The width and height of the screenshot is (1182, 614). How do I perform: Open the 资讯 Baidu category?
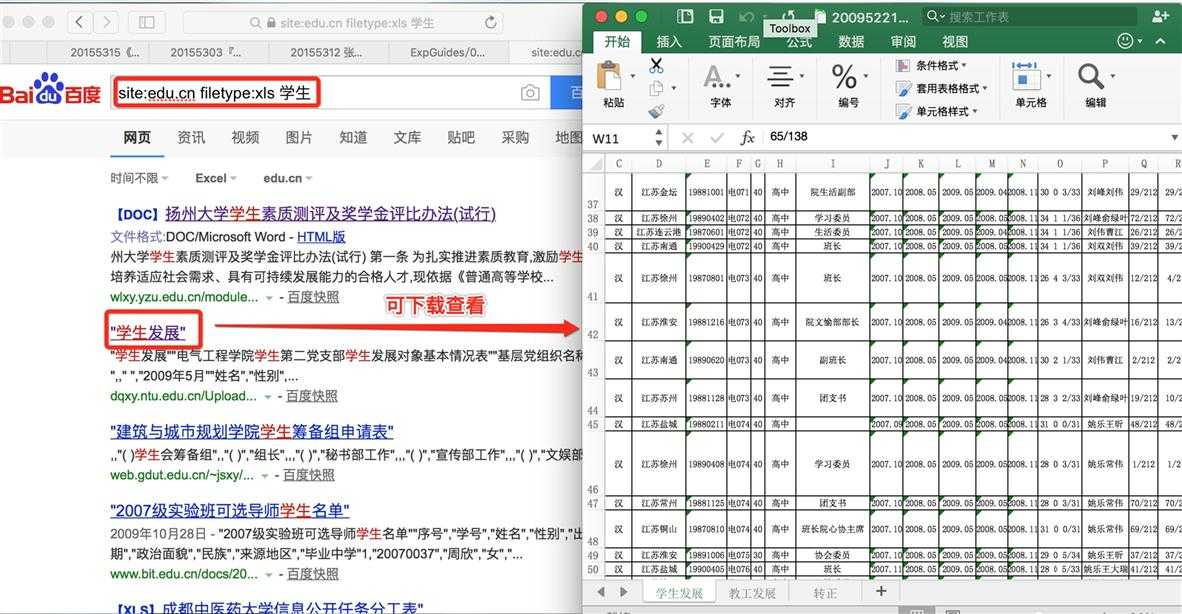coord(191,137)
